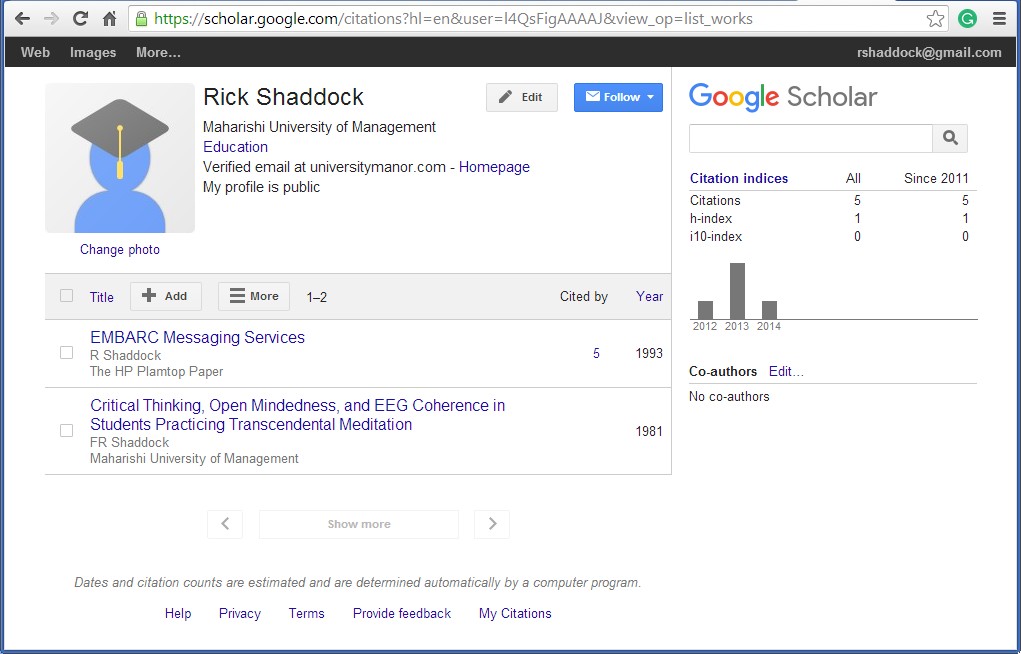1021x654 pixels.
Task: Open the EMBARC Messaging Services article
Action: pyautogui.click(x=197, y=337)
